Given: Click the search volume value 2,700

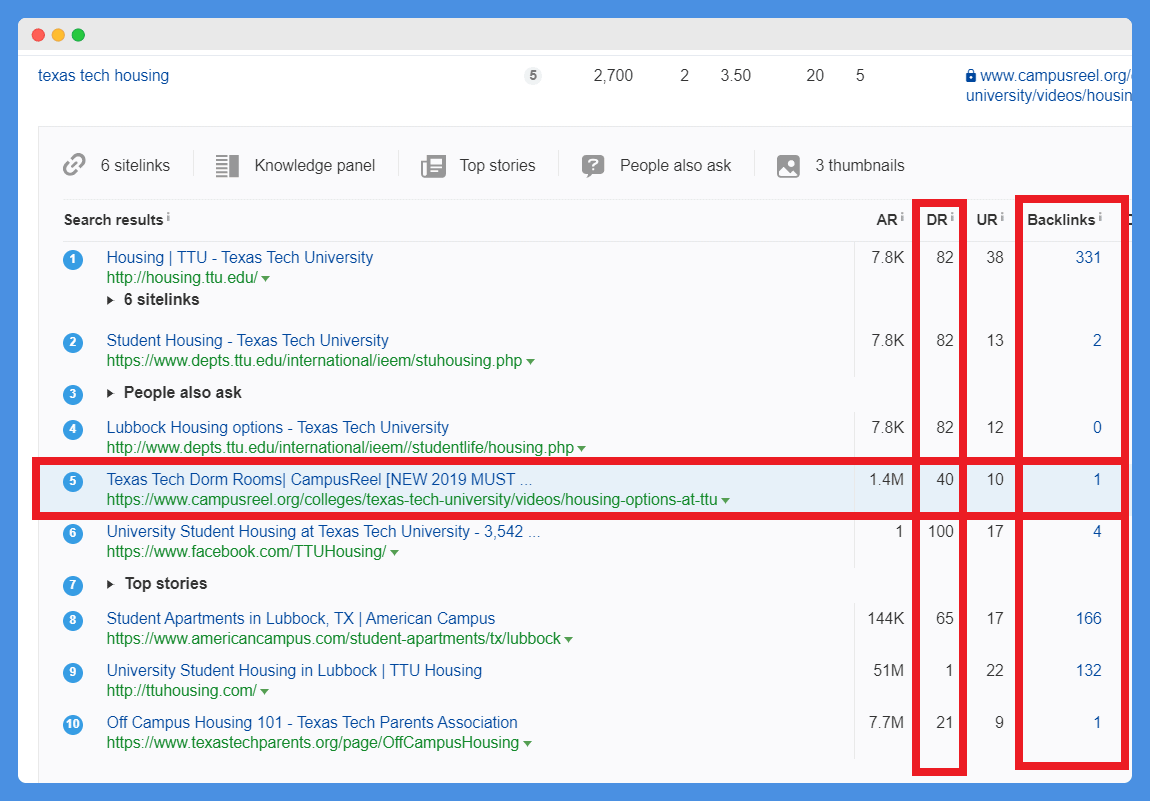Looking at the screenshot, I should click(x=613, y=76).
